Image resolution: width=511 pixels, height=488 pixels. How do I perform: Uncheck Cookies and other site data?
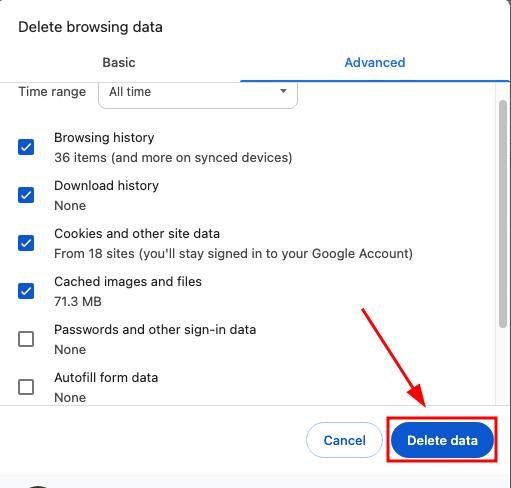[x=26, y=243]
